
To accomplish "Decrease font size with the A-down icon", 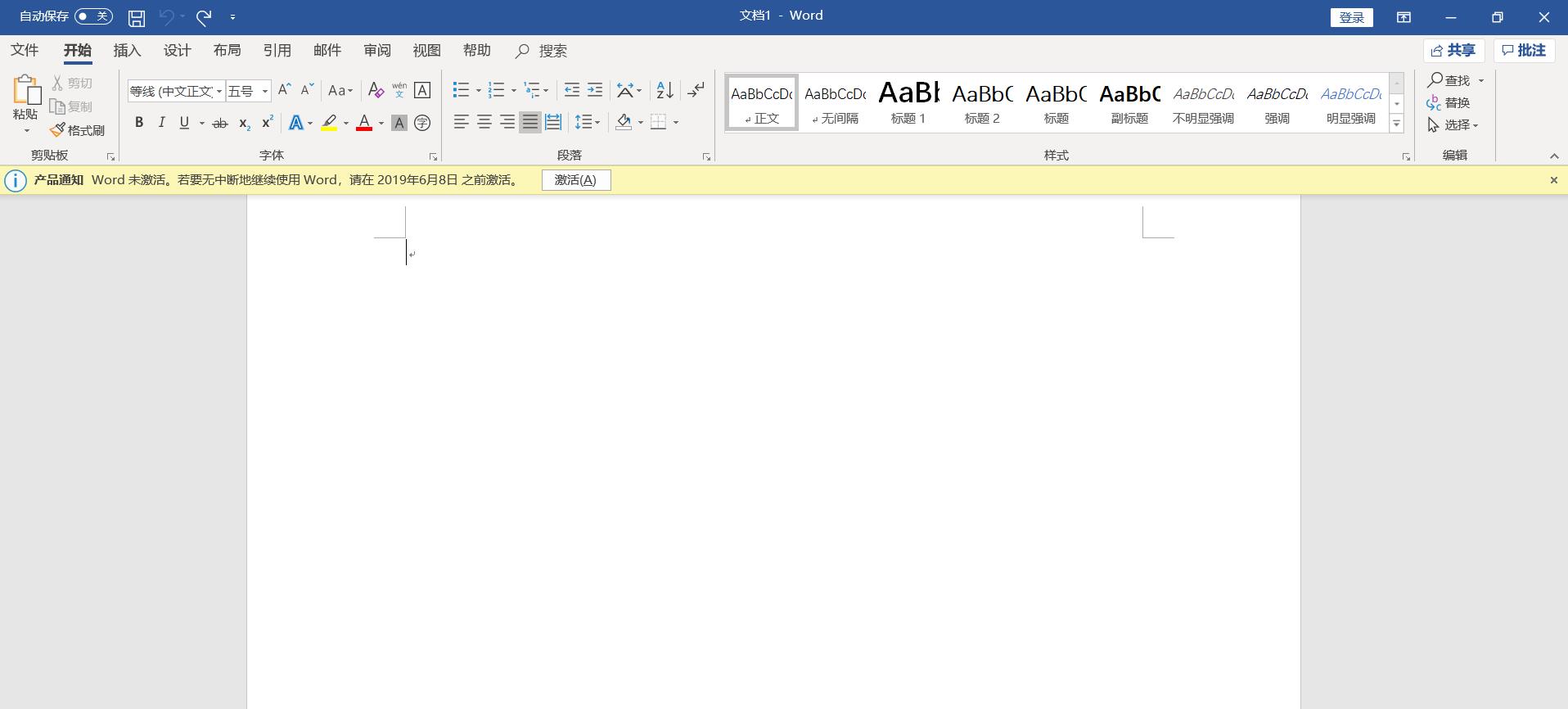I will coord(307,90).
